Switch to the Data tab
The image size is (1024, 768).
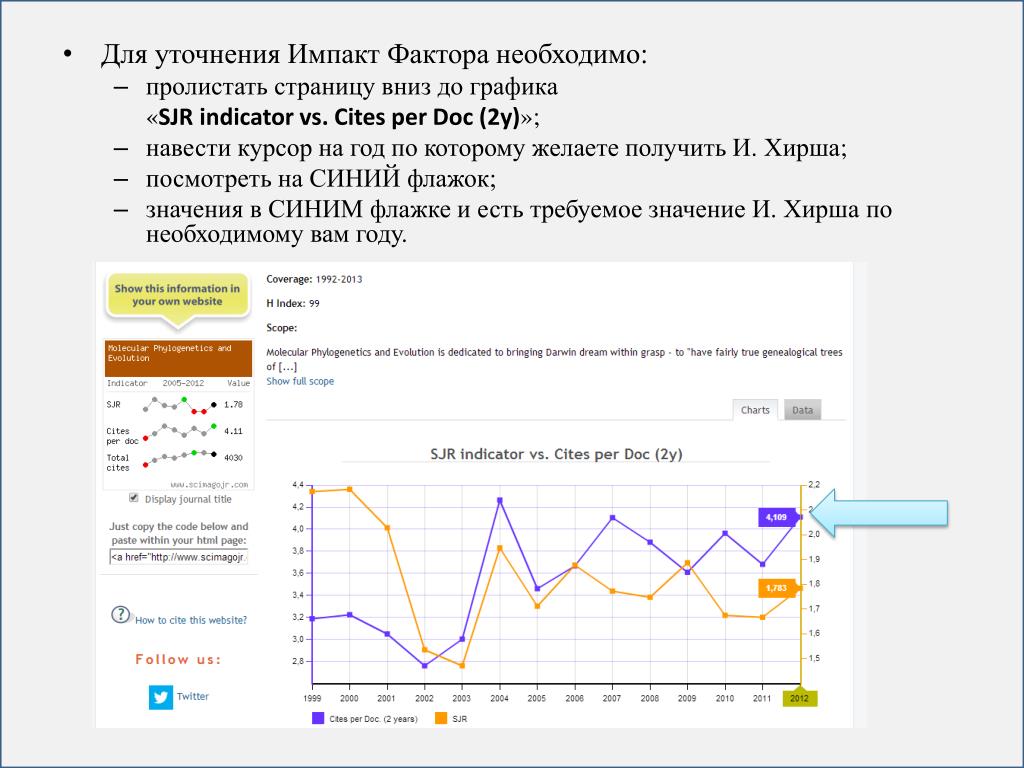point(802,410)
